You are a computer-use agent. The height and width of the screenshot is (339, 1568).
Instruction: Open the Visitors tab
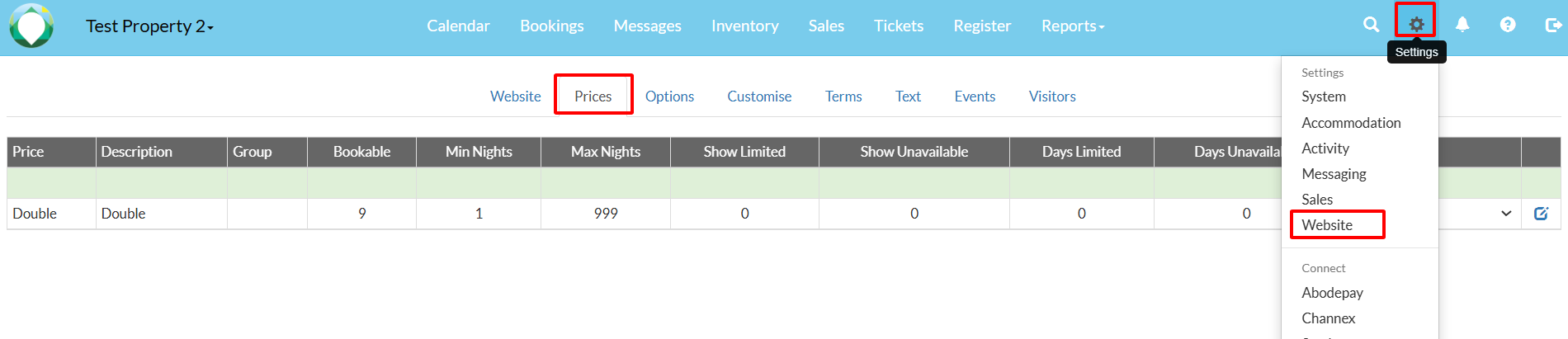coord(1052,97)
